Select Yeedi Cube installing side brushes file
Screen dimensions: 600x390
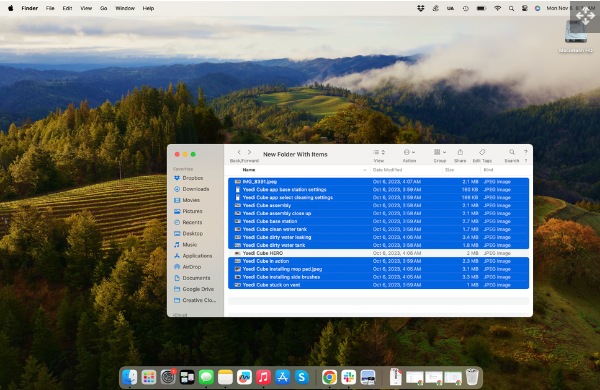[378, 277]
